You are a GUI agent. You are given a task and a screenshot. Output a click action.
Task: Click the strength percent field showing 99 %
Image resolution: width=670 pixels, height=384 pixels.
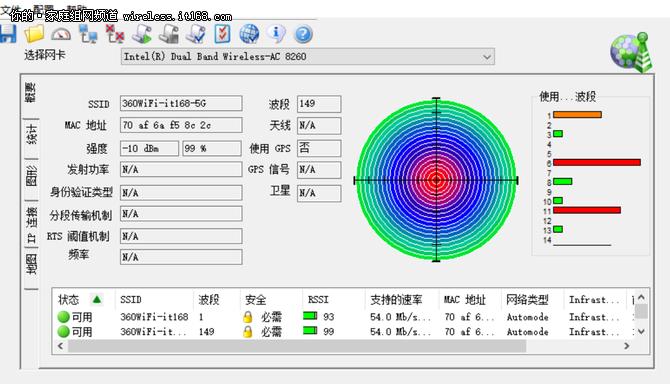[x=212, y=148]
